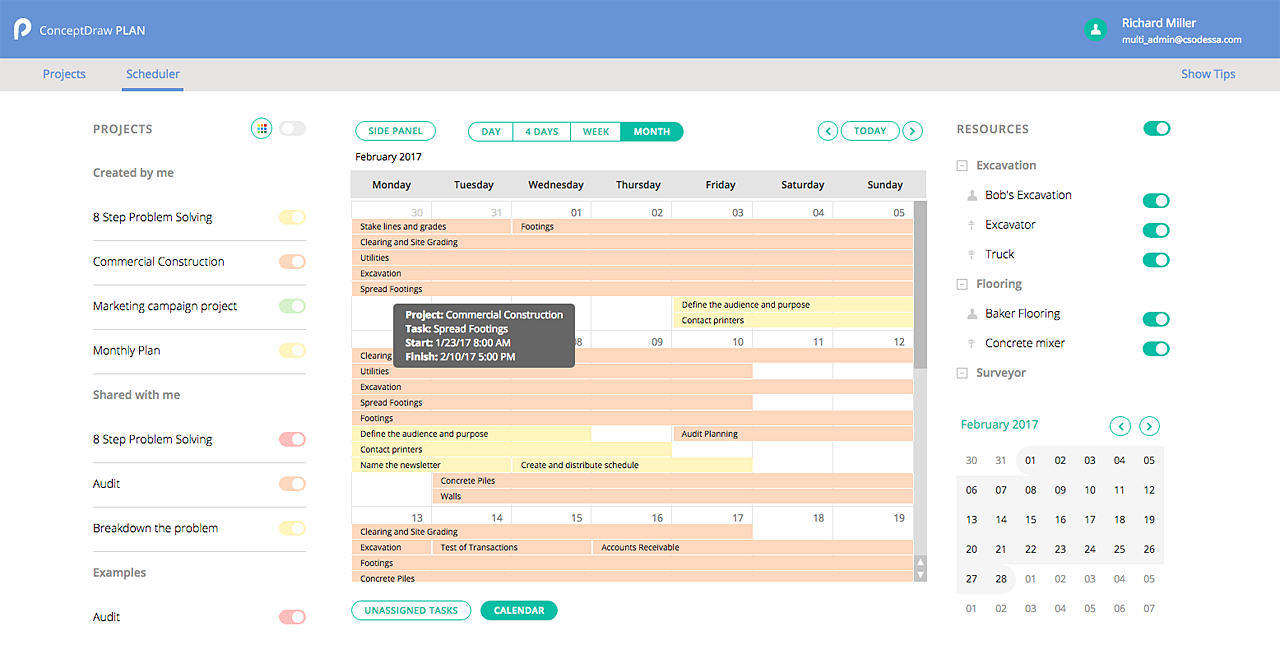Select Marketing campaign project name
Screen dimensions: 1280x645
pyautogui.click(x=165, y=306)
